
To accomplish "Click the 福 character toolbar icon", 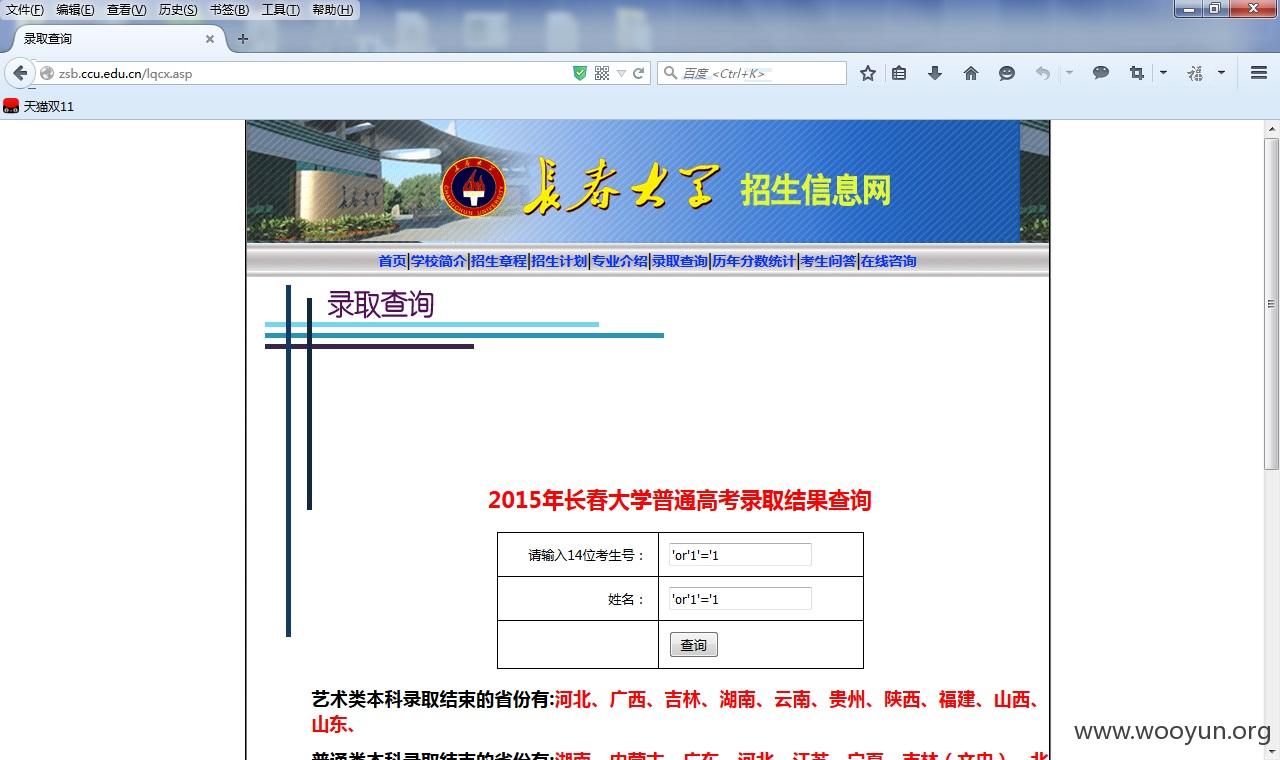I will [1195, 73].
